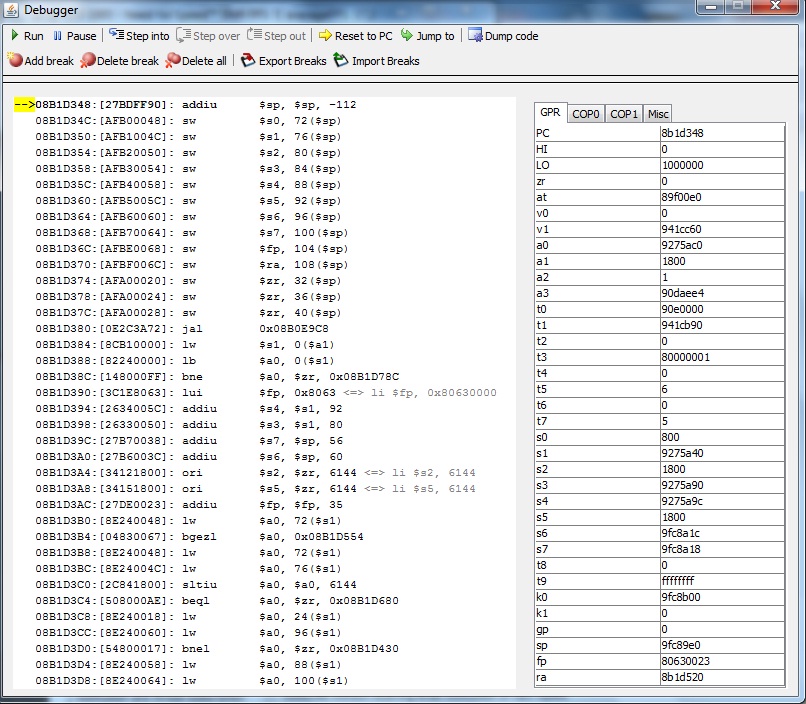Open the COP1 register tab
This screenshot has width=806, height=704.
pyautogui.click(x=624, y=114)
